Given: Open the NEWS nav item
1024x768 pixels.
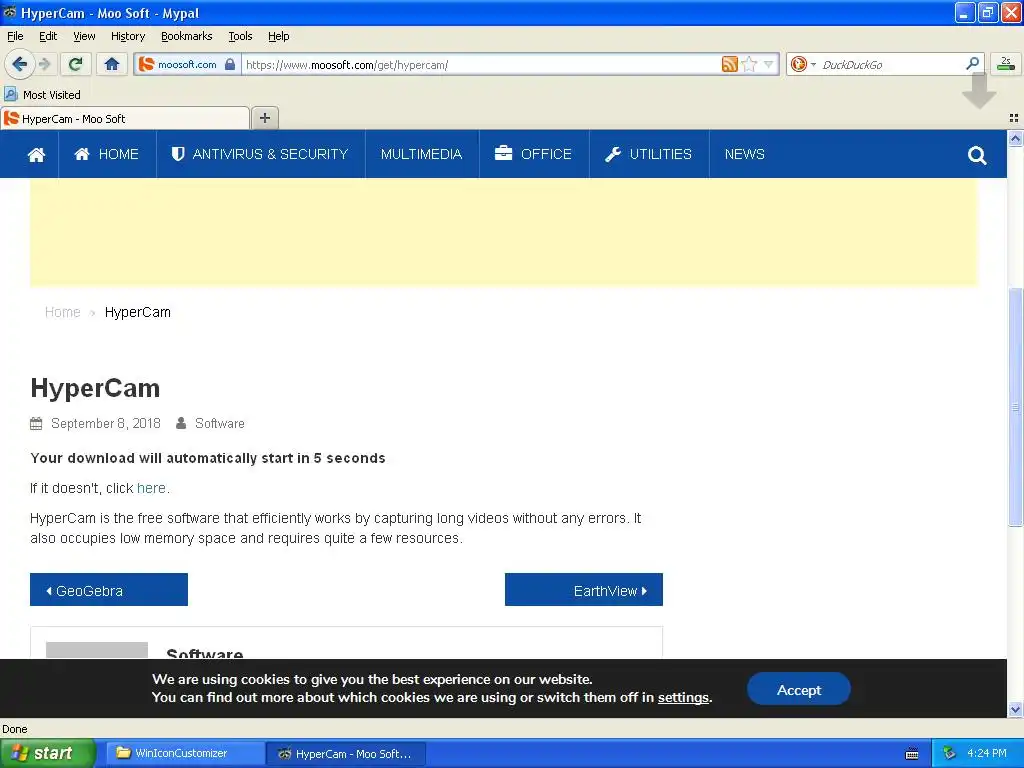Looking at the screenshot, I should (744, 154).
